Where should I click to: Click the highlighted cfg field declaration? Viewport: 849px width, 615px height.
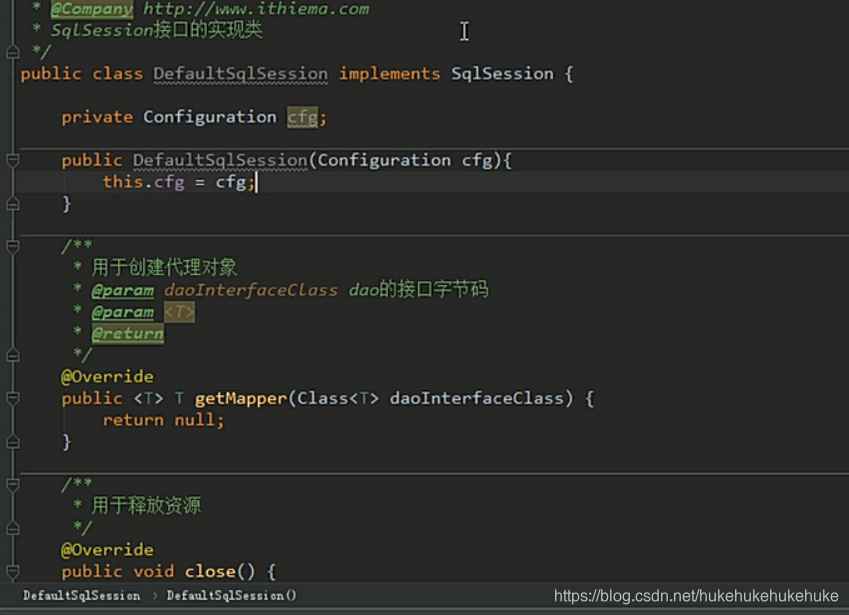click(302, 117)
